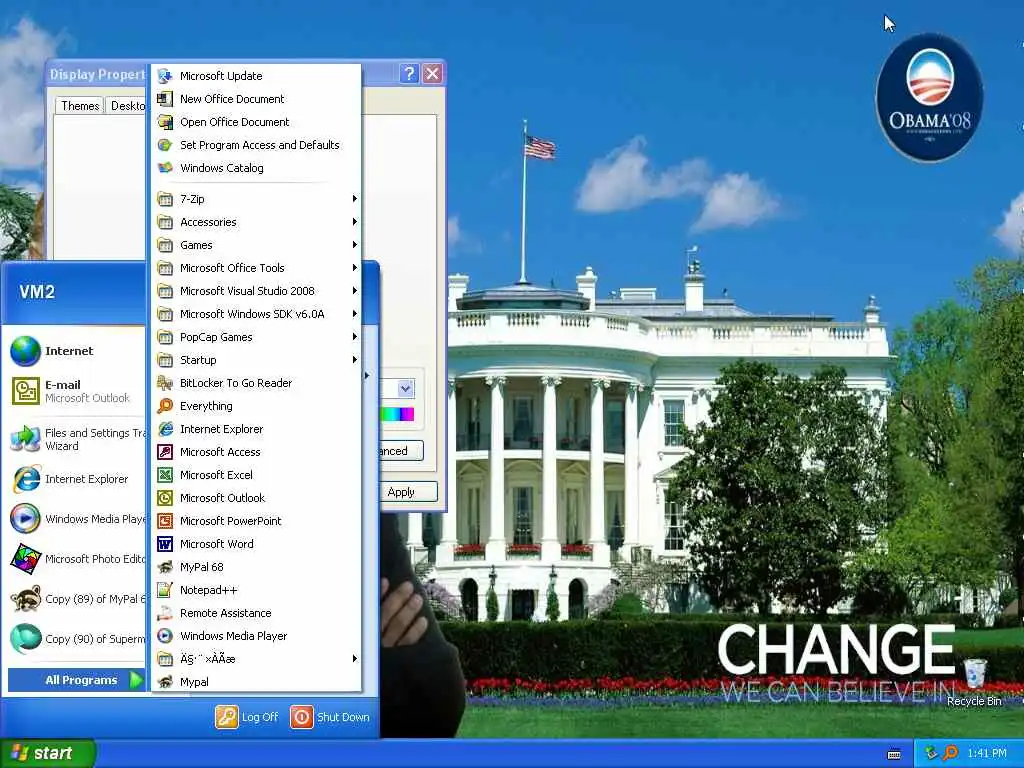Open Windows Media Player in recent programs
The height and width of the screenshot is (768, 1024).
[76, 519]
